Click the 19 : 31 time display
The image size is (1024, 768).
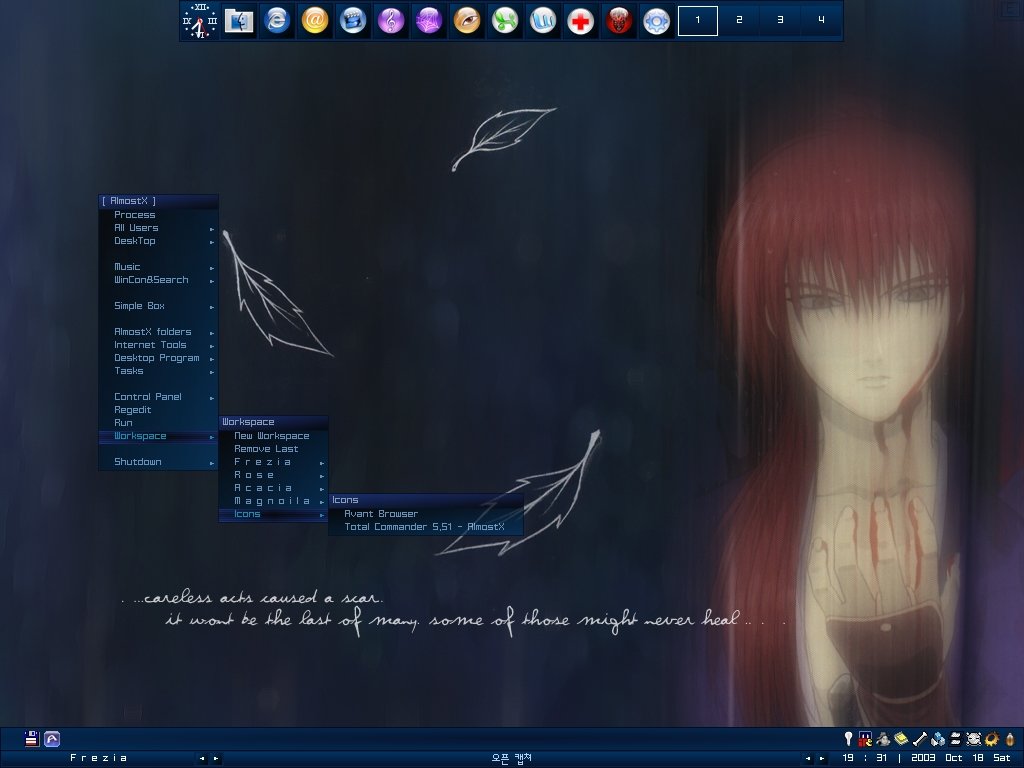[865, 758]
